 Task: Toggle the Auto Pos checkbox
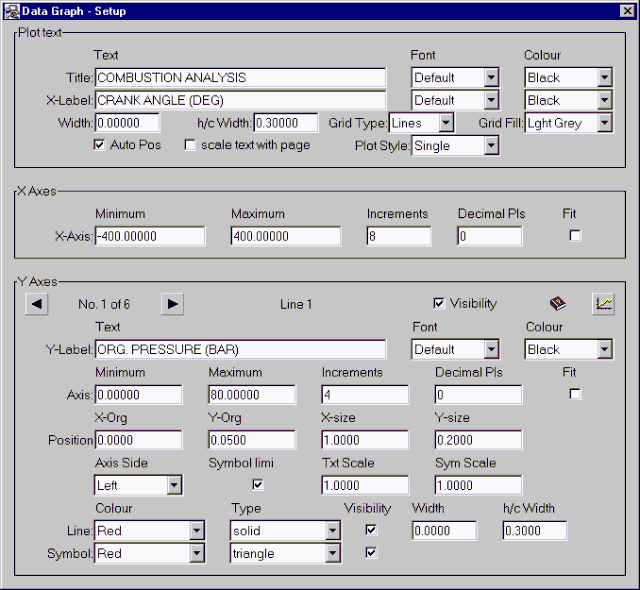pos(99,145)
